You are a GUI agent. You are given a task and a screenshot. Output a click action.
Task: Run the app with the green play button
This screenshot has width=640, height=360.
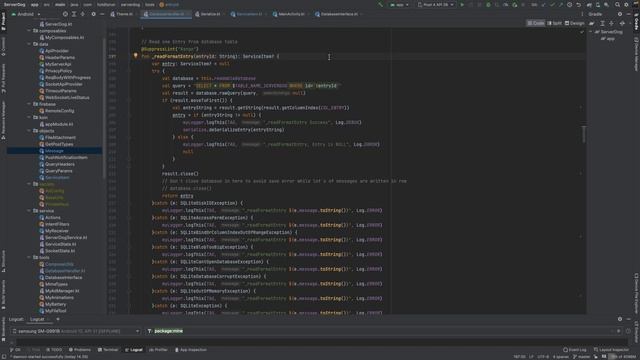click(x=462, y=4)
